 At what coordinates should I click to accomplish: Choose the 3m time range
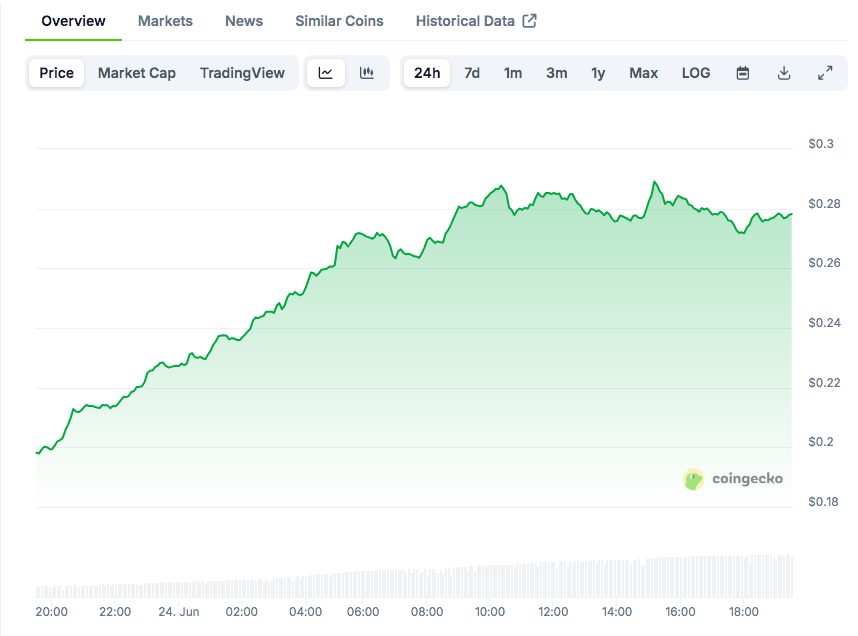557,73
